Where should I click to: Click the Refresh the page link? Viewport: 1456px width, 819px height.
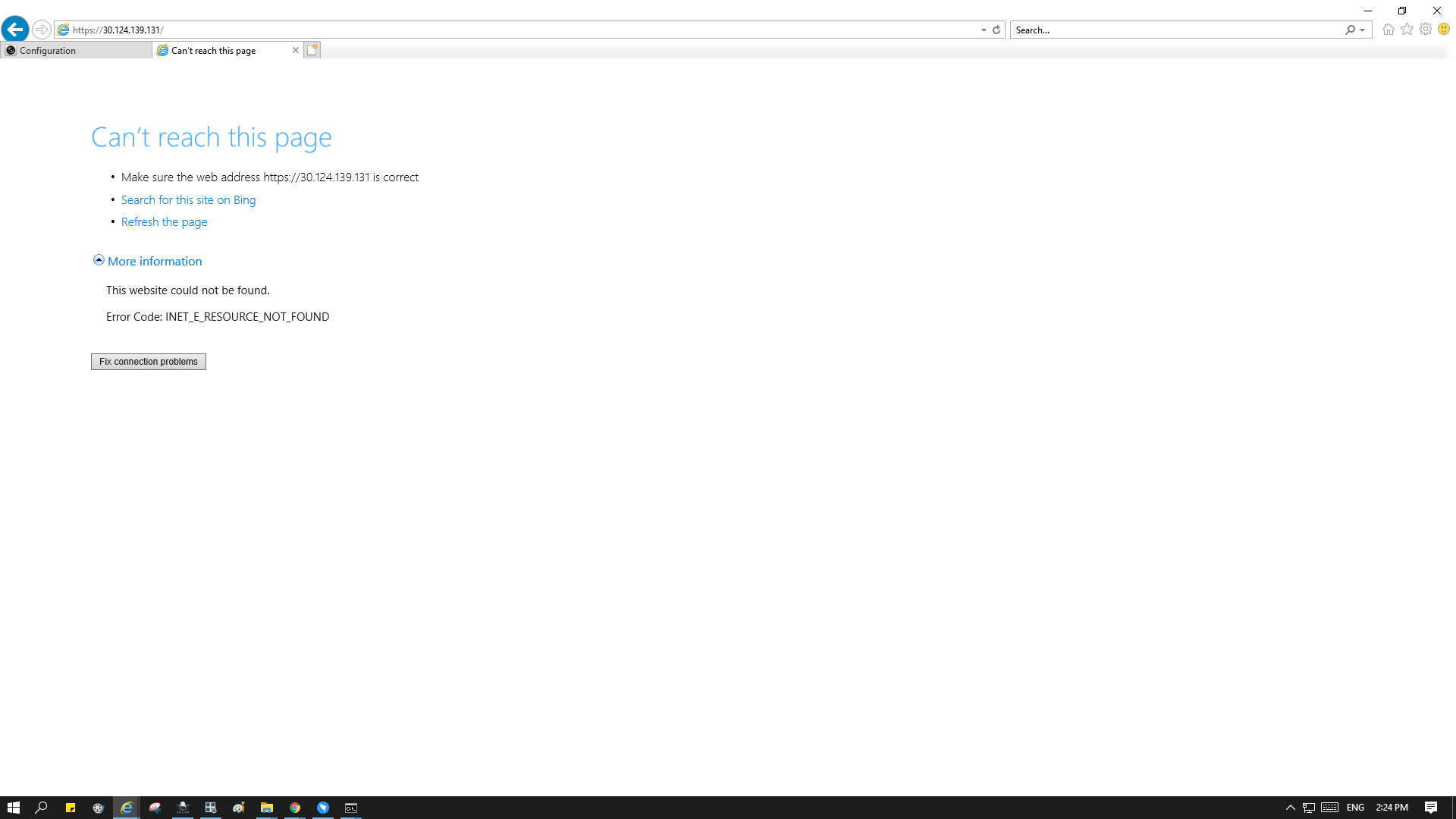(164, 222)
